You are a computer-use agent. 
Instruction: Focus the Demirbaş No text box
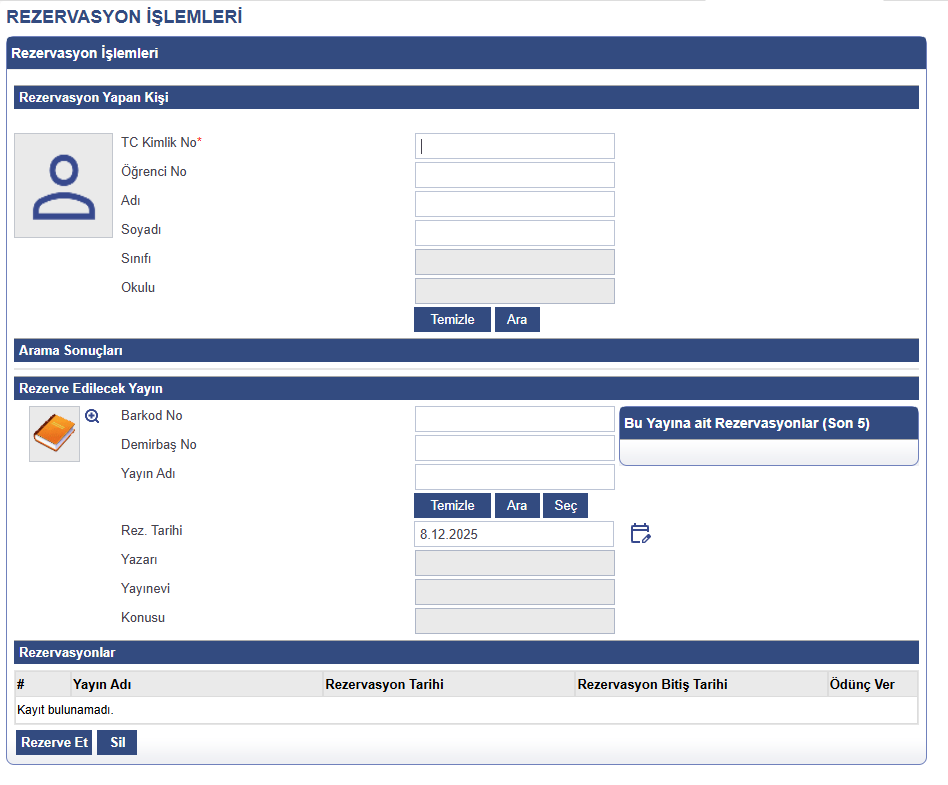click(514, 448)
